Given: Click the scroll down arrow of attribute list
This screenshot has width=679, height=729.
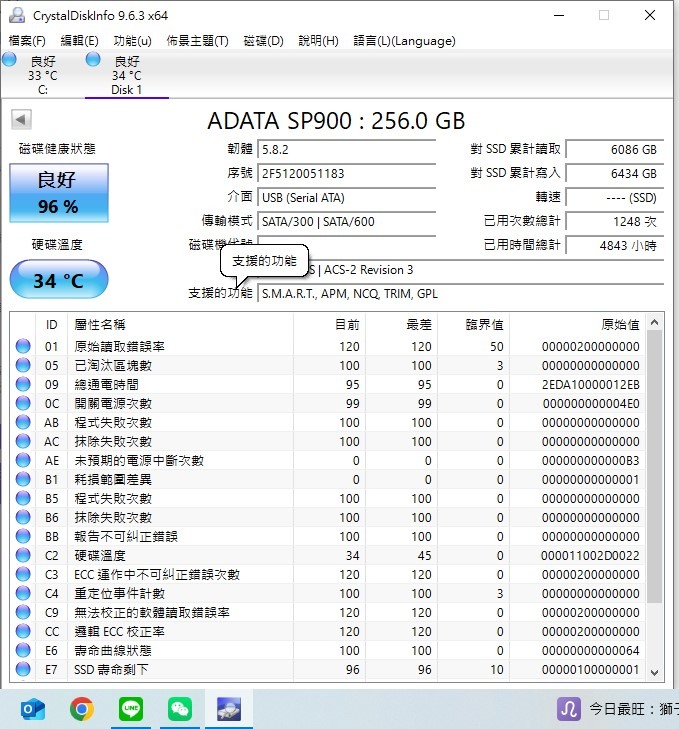Looking at the screenshot, I should pos(655,673).
